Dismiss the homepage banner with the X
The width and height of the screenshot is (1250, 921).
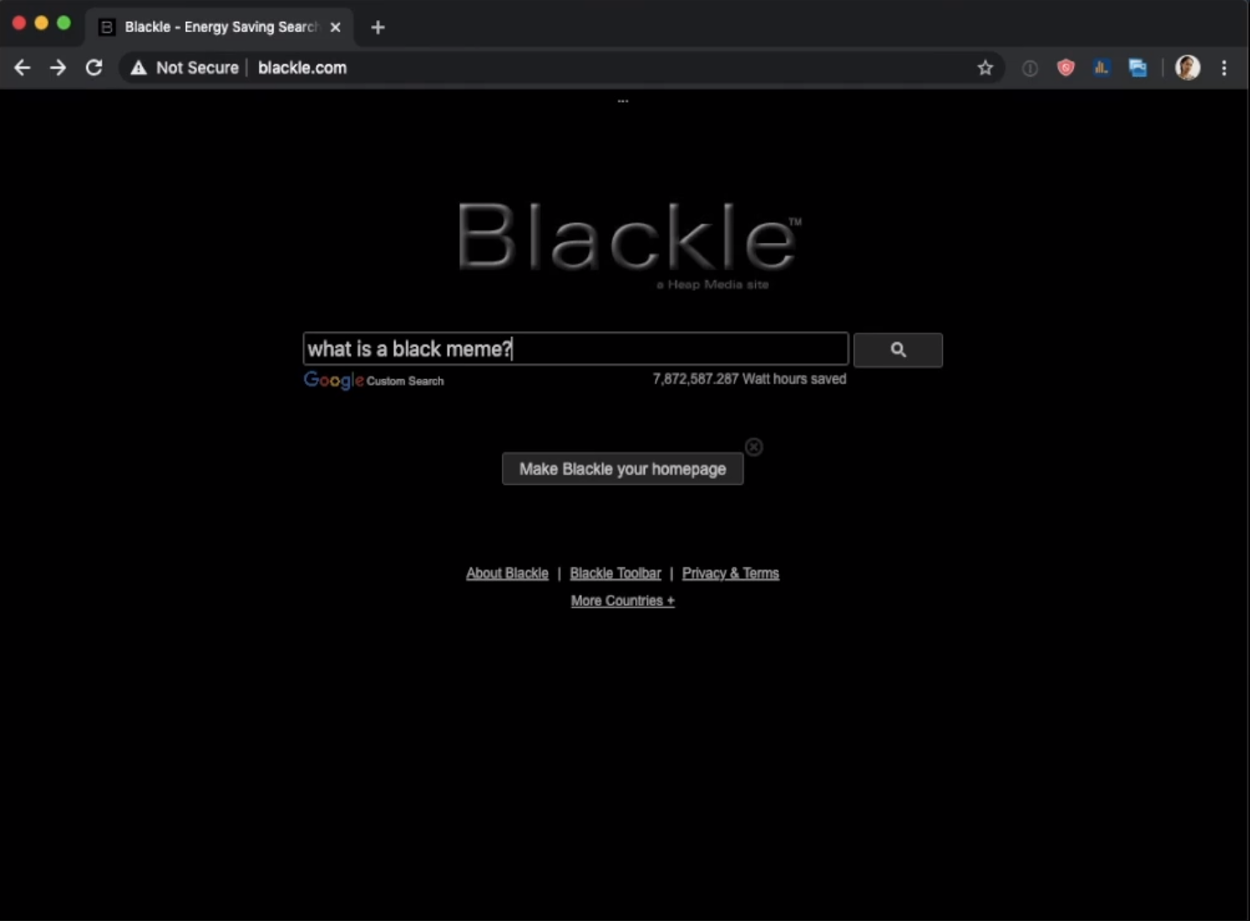[753, 446]
